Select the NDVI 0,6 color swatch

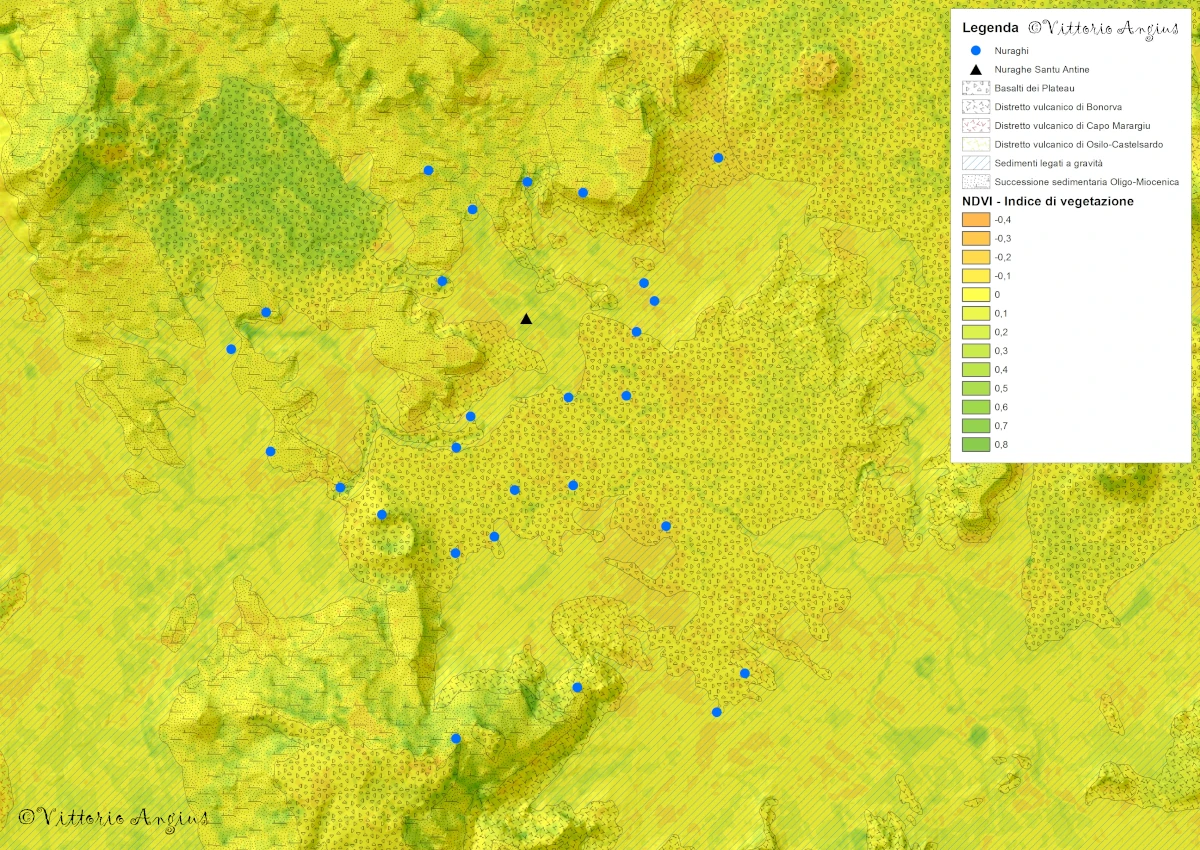tap(974, 407)
